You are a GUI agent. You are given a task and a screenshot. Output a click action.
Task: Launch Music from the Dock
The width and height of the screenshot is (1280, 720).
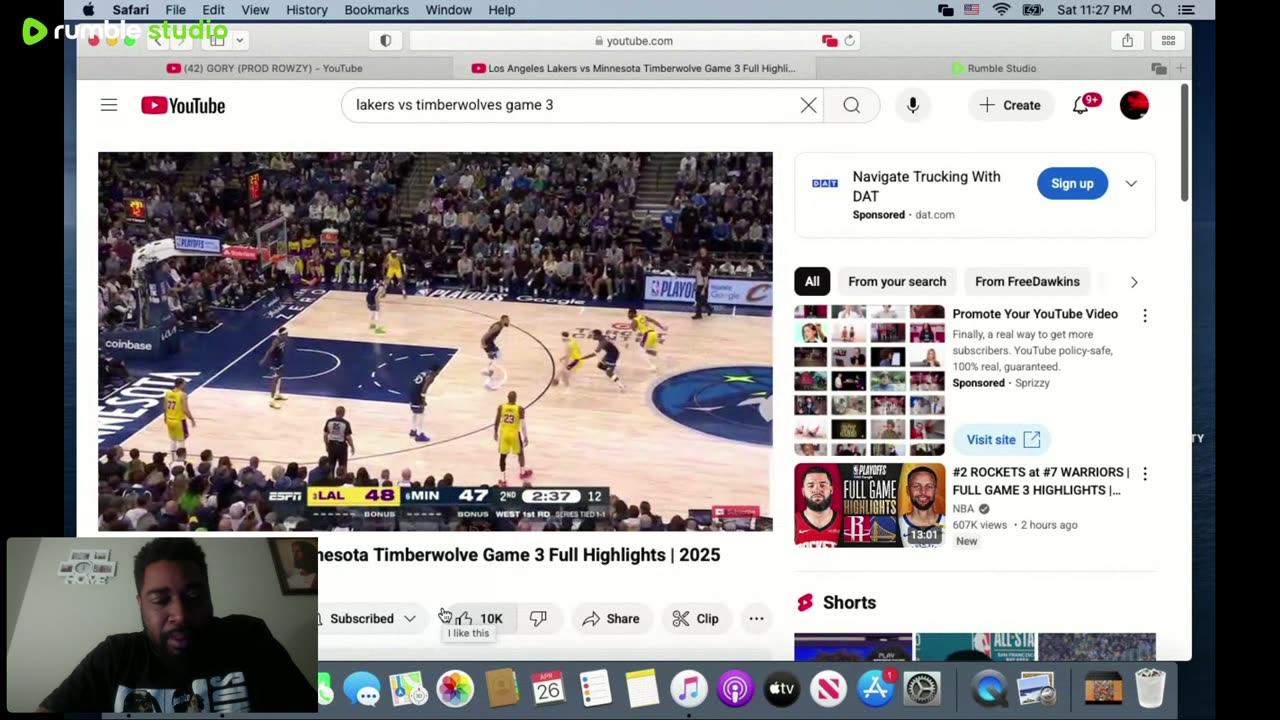click(x=688, y=690)
